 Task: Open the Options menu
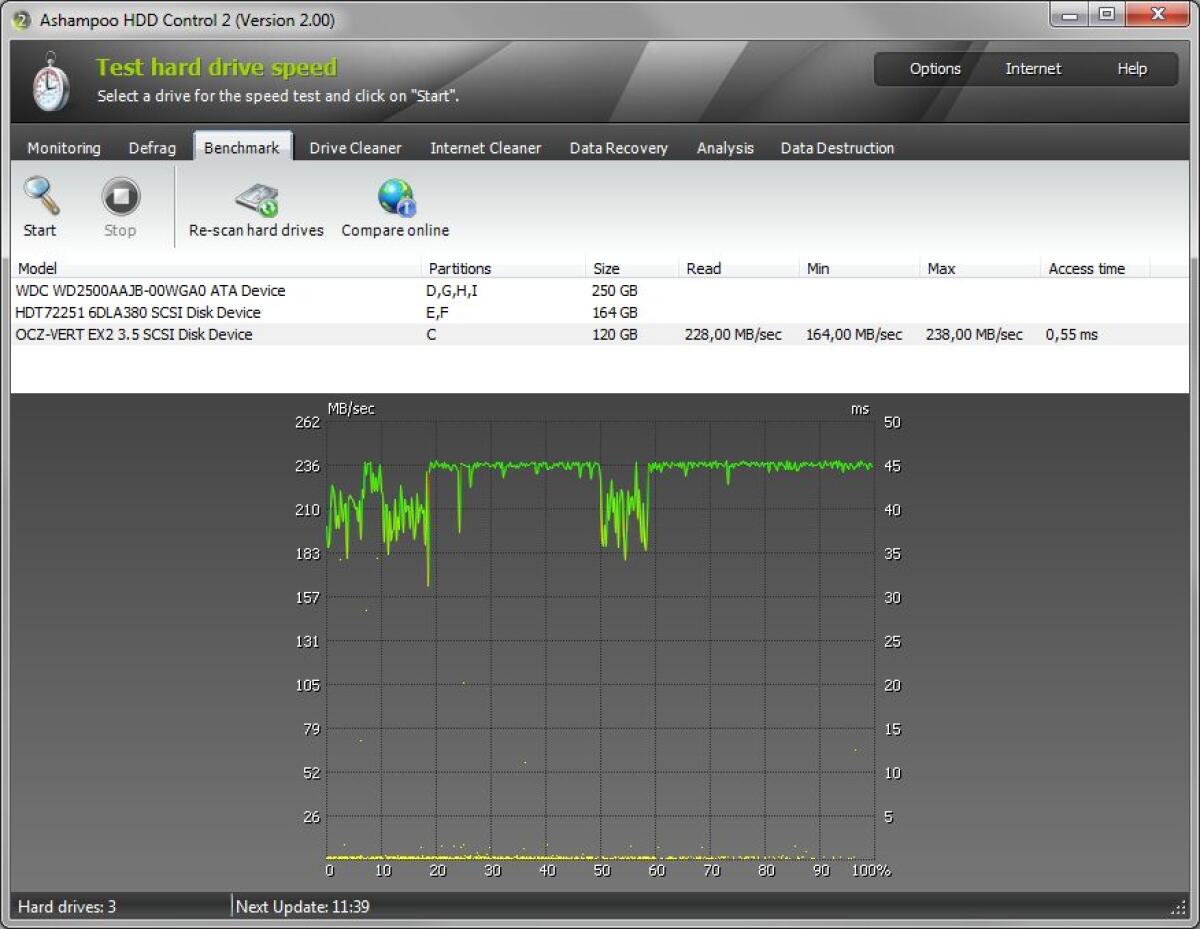pos(935,68)
